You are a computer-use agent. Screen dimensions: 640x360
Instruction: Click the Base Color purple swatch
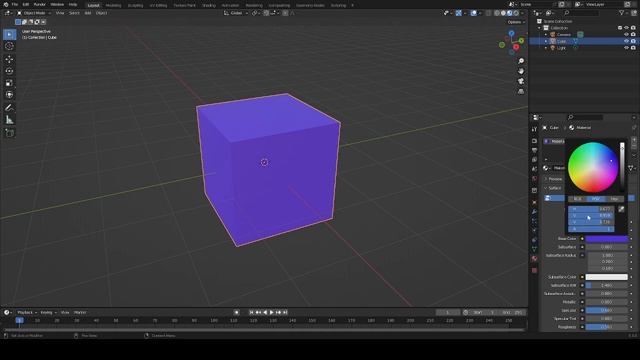[607, 238]
